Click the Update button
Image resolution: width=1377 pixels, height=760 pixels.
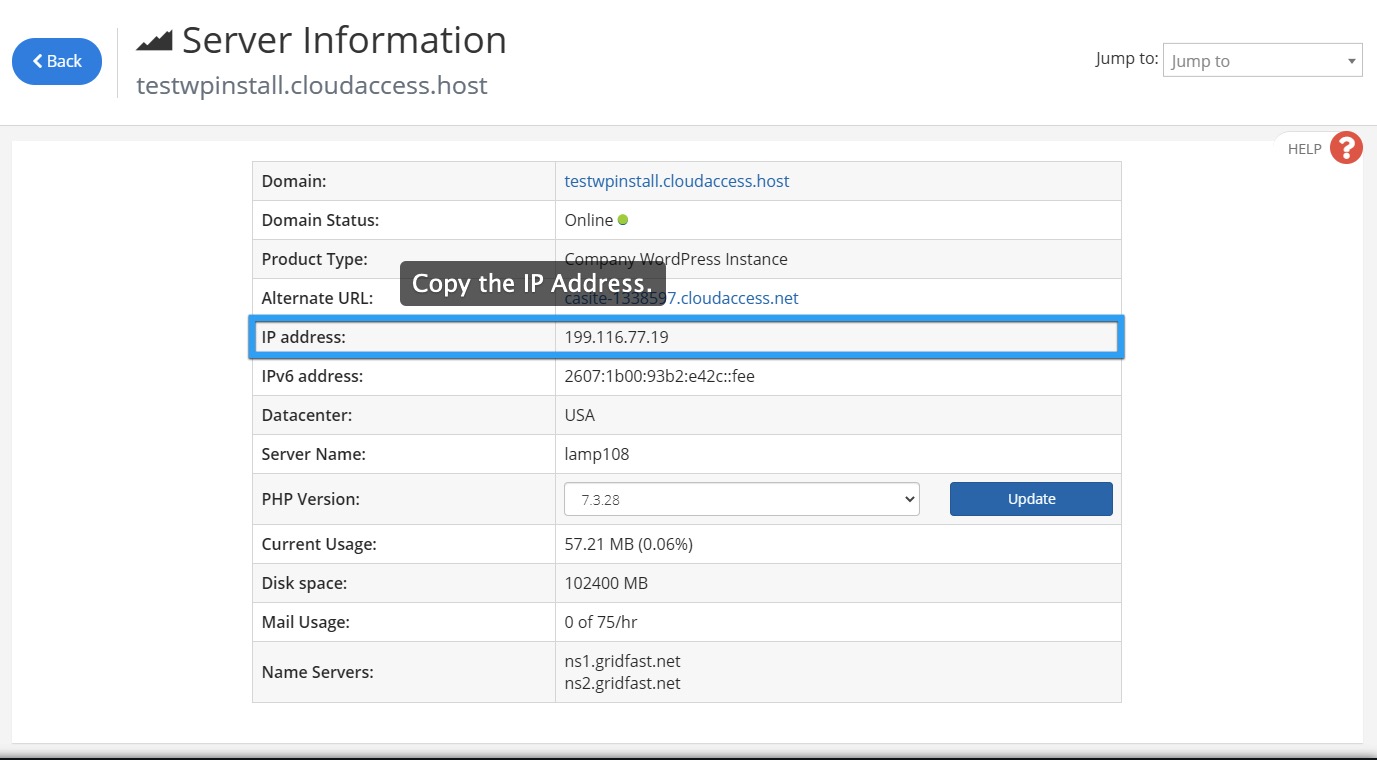tap(1031, 499)
